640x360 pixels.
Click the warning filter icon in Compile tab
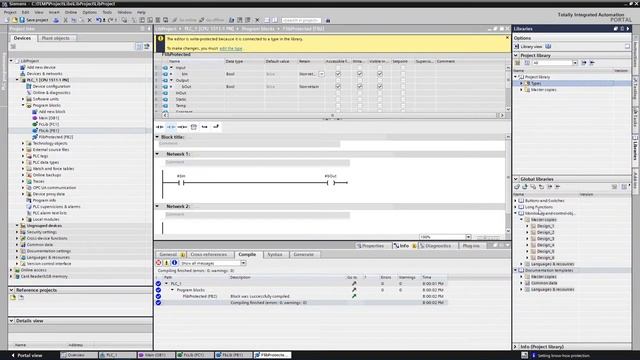pyautogui.click(x=167, y=263)
